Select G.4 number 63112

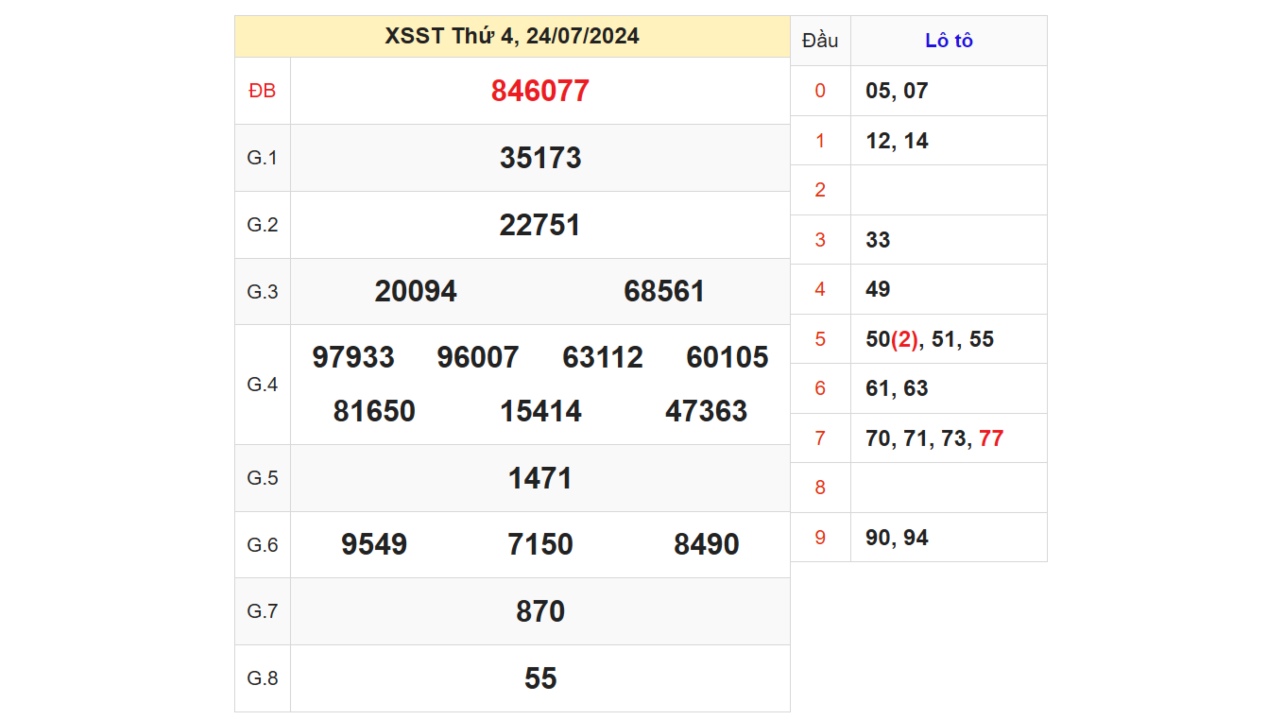pos(603,358)
